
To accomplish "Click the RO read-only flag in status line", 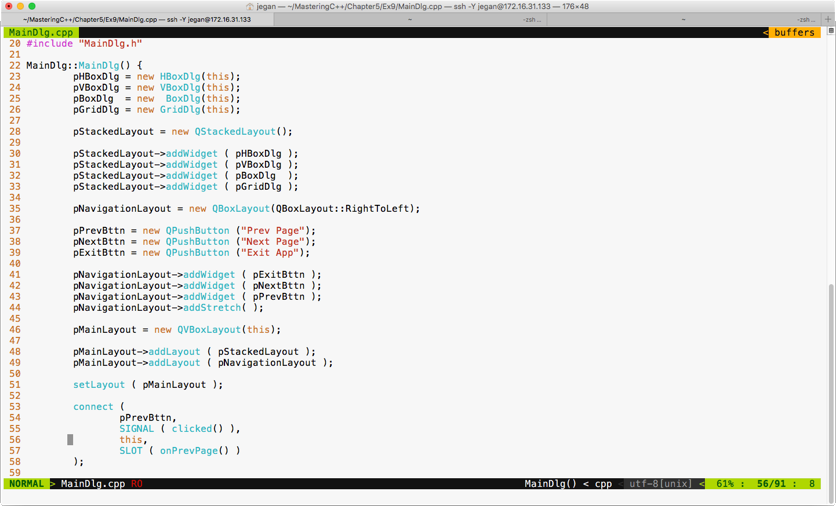I will point(137,484).
